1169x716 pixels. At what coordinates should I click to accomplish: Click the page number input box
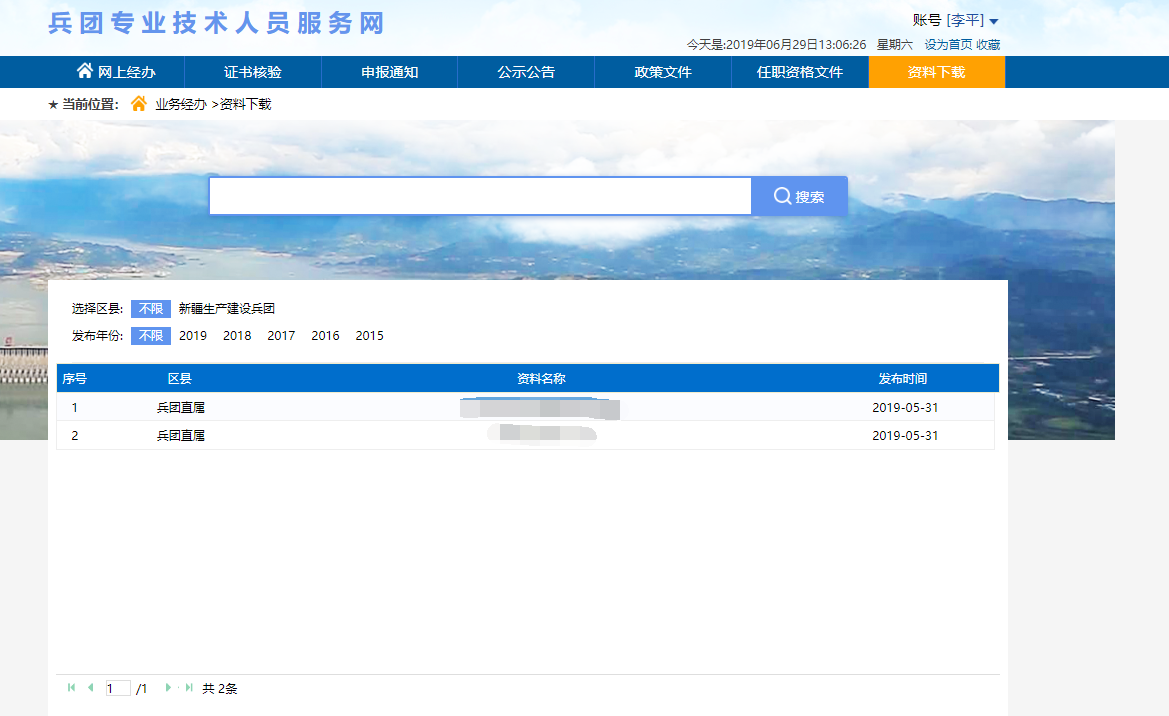(118, 688)
